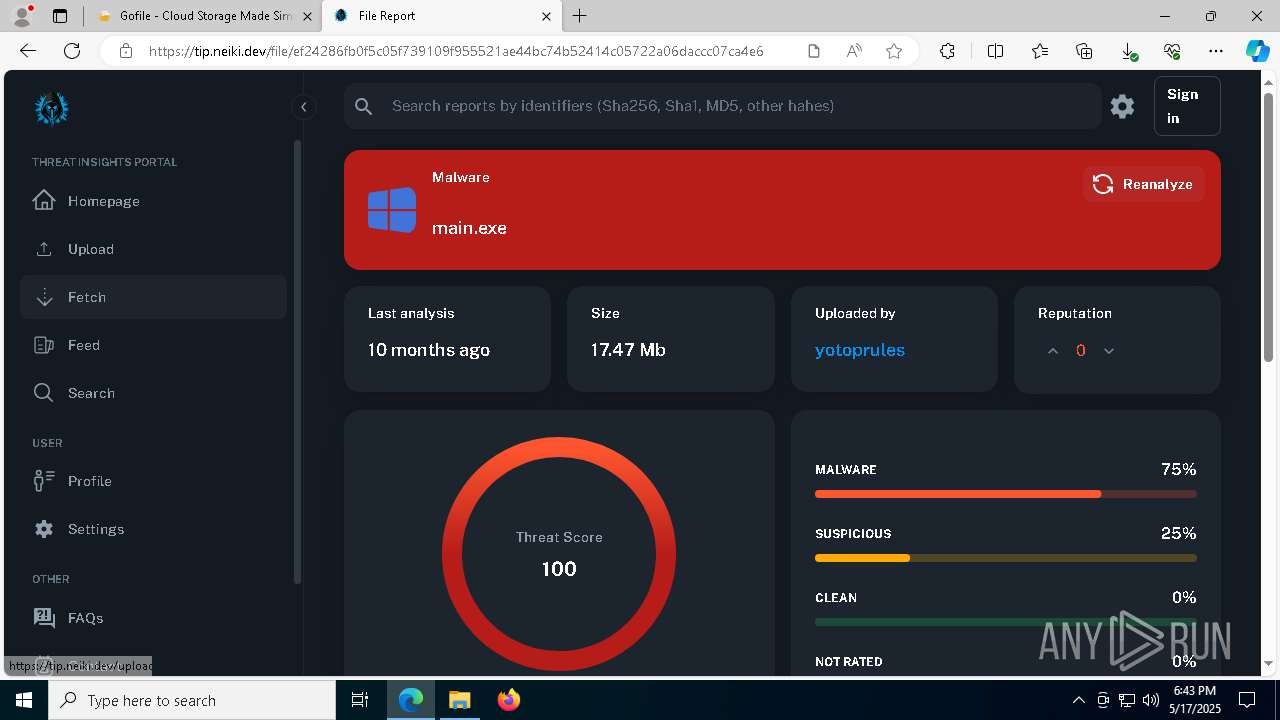The image size is (1280, 720).
Task: Open the Search sidebar item
Action: [x=153, y=393]
